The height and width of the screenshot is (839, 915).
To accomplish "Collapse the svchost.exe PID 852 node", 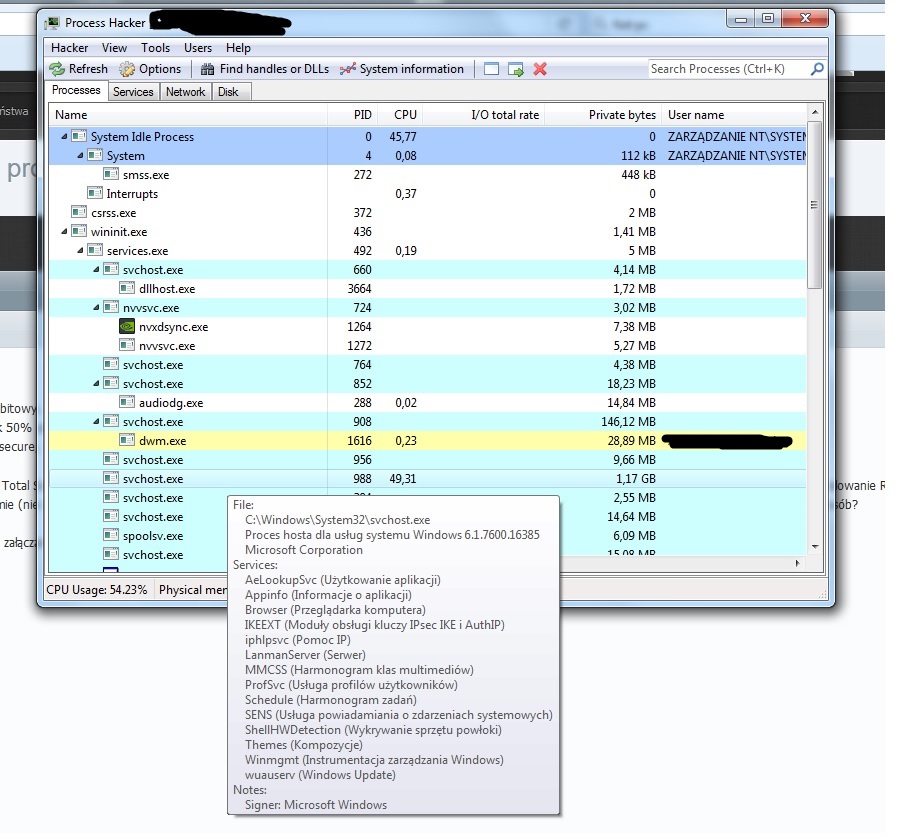I will (96, 383).
